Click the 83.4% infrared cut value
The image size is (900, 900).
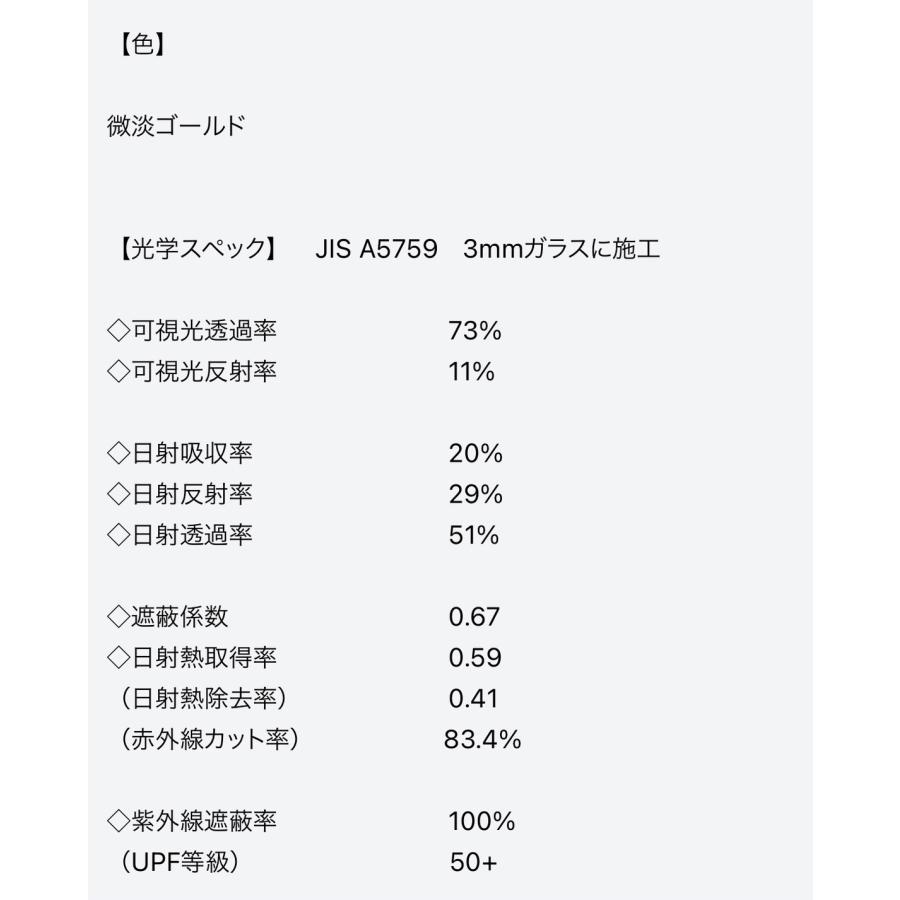pos(483,740)
